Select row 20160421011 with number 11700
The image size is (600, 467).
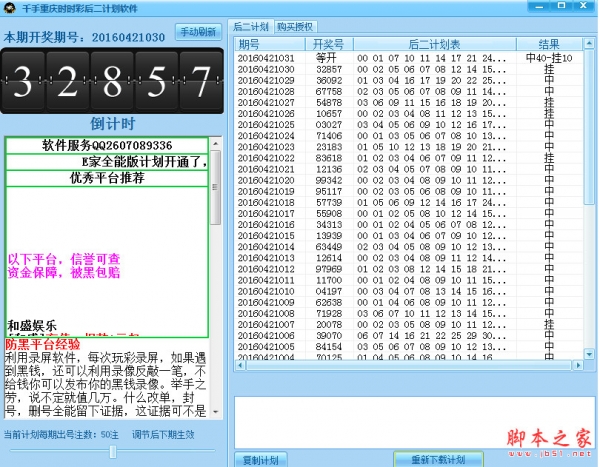[409, 280]
